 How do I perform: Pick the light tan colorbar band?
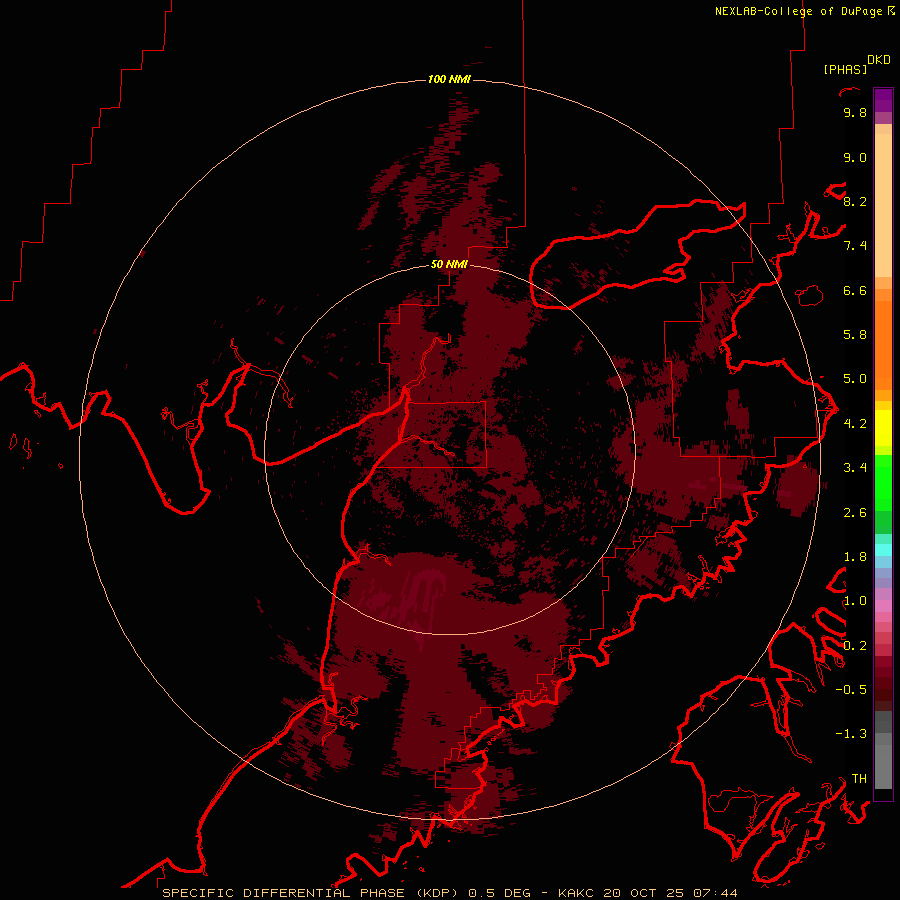pyautogui.click(x=883, y=205)
